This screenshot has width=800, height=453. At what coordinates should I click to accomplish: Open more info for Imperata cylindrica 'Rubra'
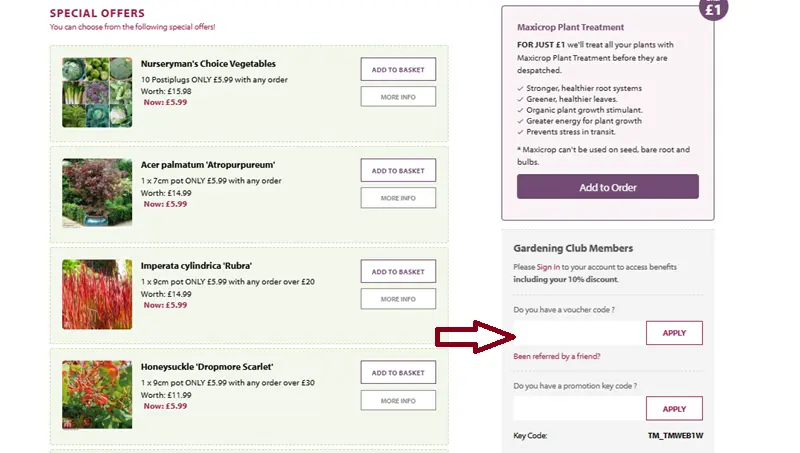tap(398, 299)
